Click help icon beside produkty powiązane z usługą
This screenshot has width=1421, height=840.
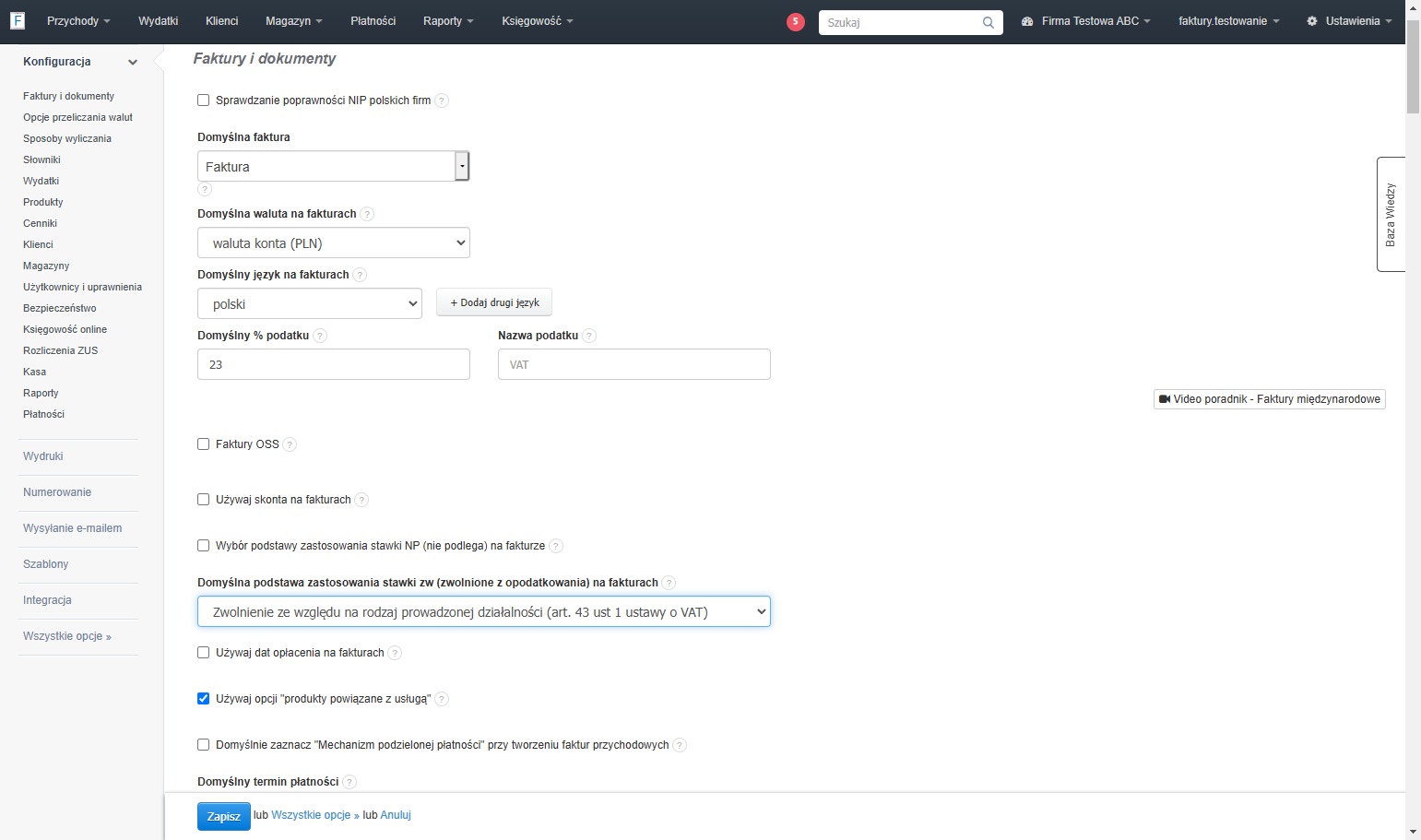pos(442,699)
